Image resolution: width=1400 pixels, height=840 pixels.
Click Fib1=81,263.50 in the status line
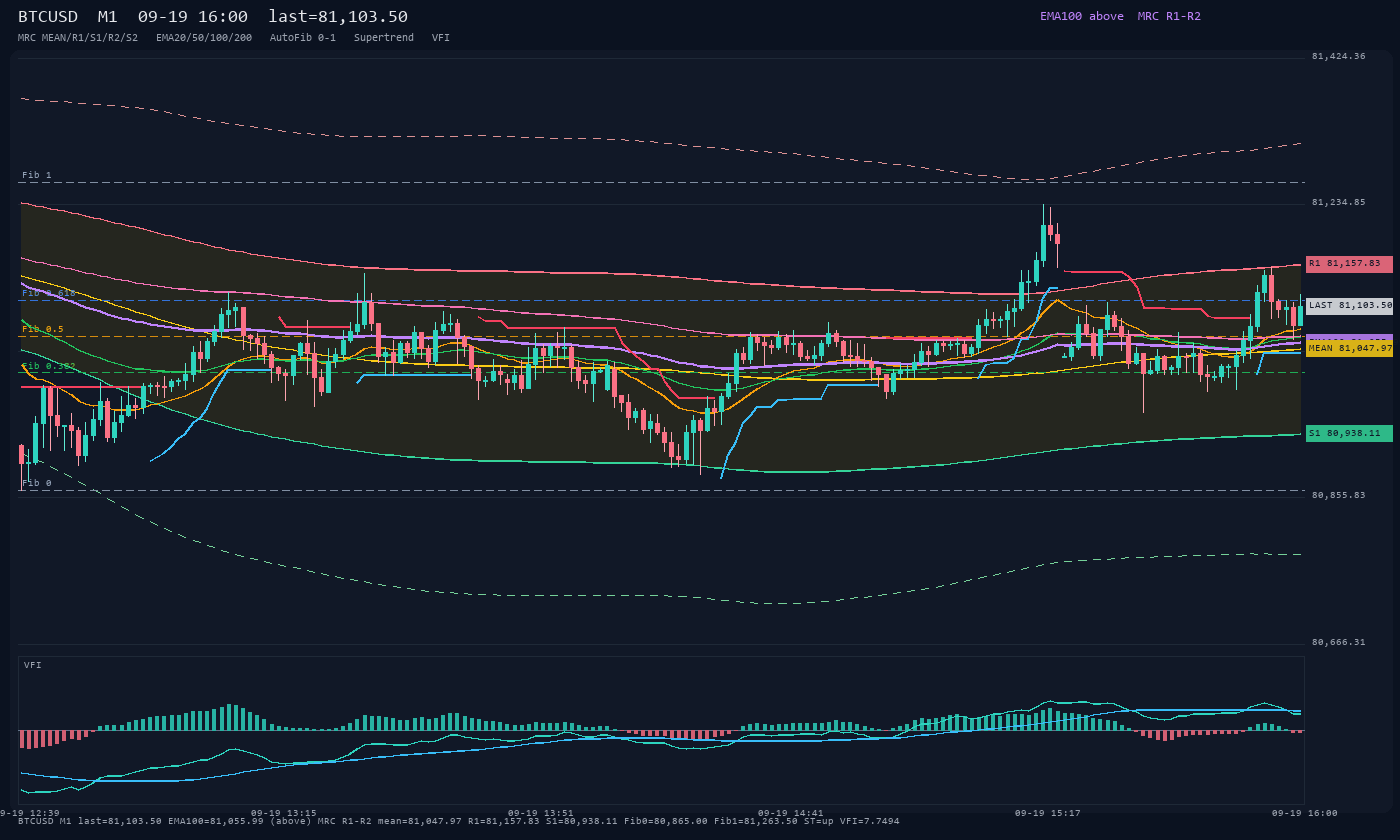[x=756, y=821]
